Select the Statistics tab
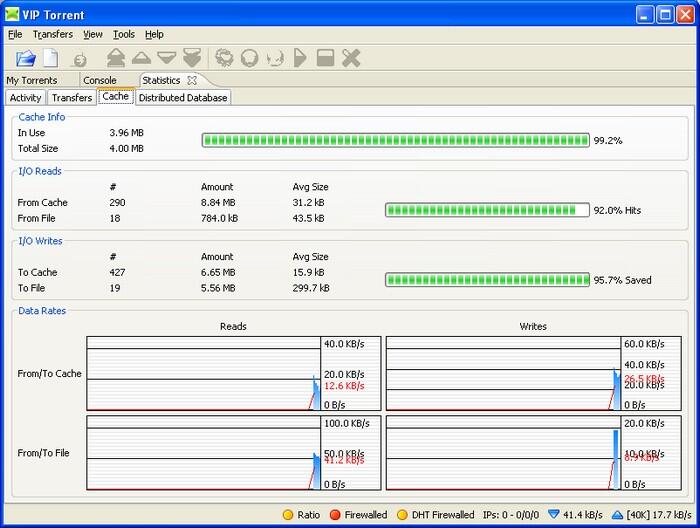 pos(161,80)
